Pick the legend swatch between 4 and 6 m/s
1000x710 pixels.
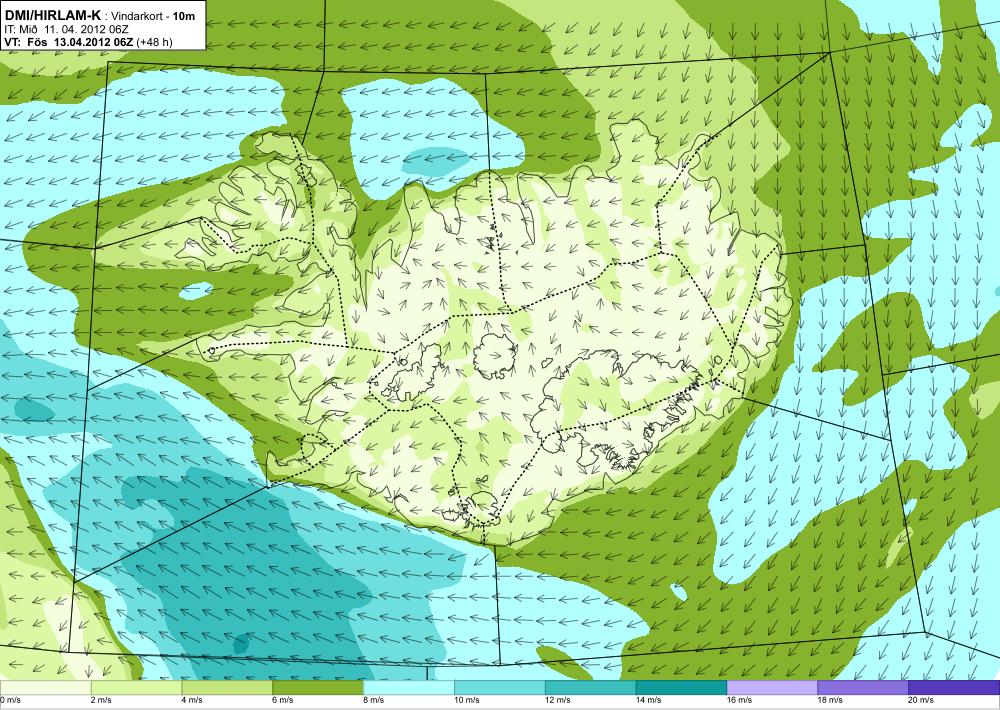[227, 688]
